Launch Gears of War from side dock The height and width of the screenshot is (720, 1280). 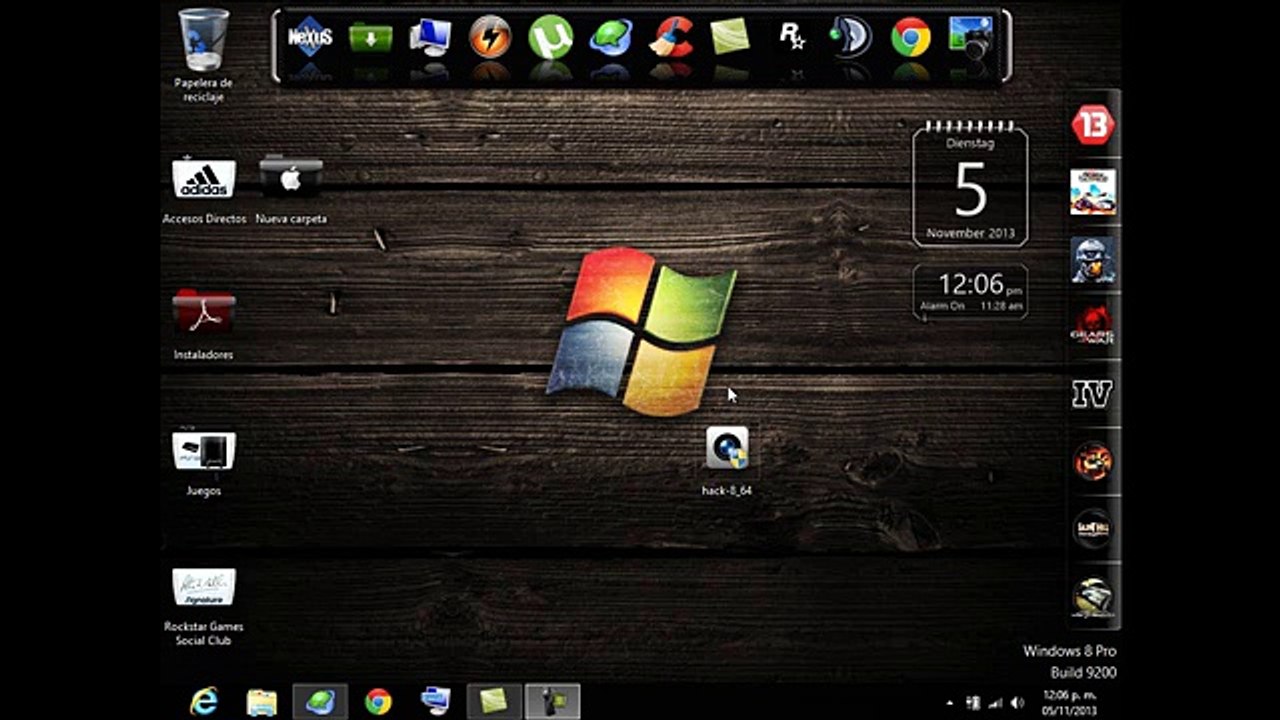[1093, 326]
